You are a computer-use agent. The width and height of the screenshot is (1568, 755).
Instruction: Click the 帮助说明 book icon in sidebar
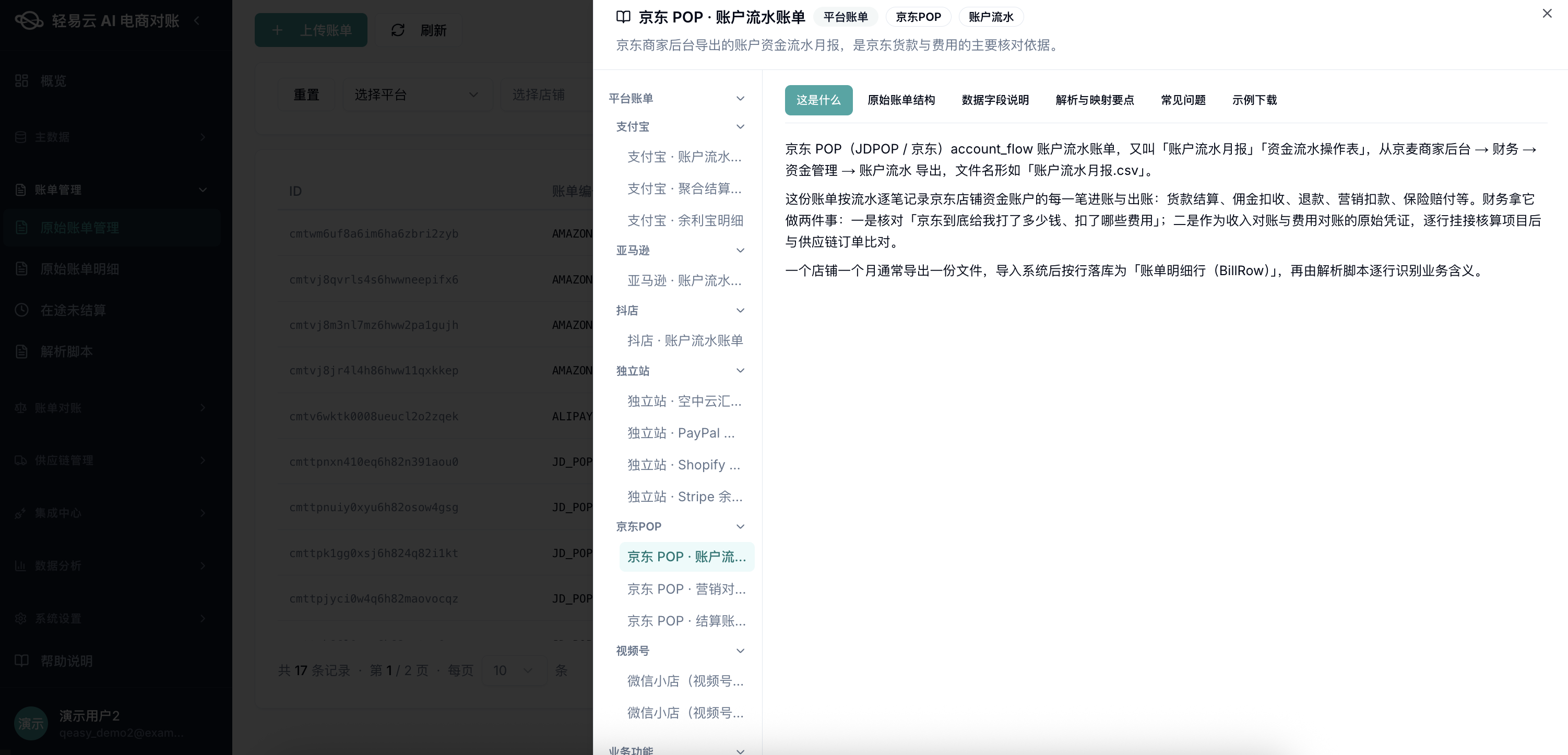tap(22, 660)
